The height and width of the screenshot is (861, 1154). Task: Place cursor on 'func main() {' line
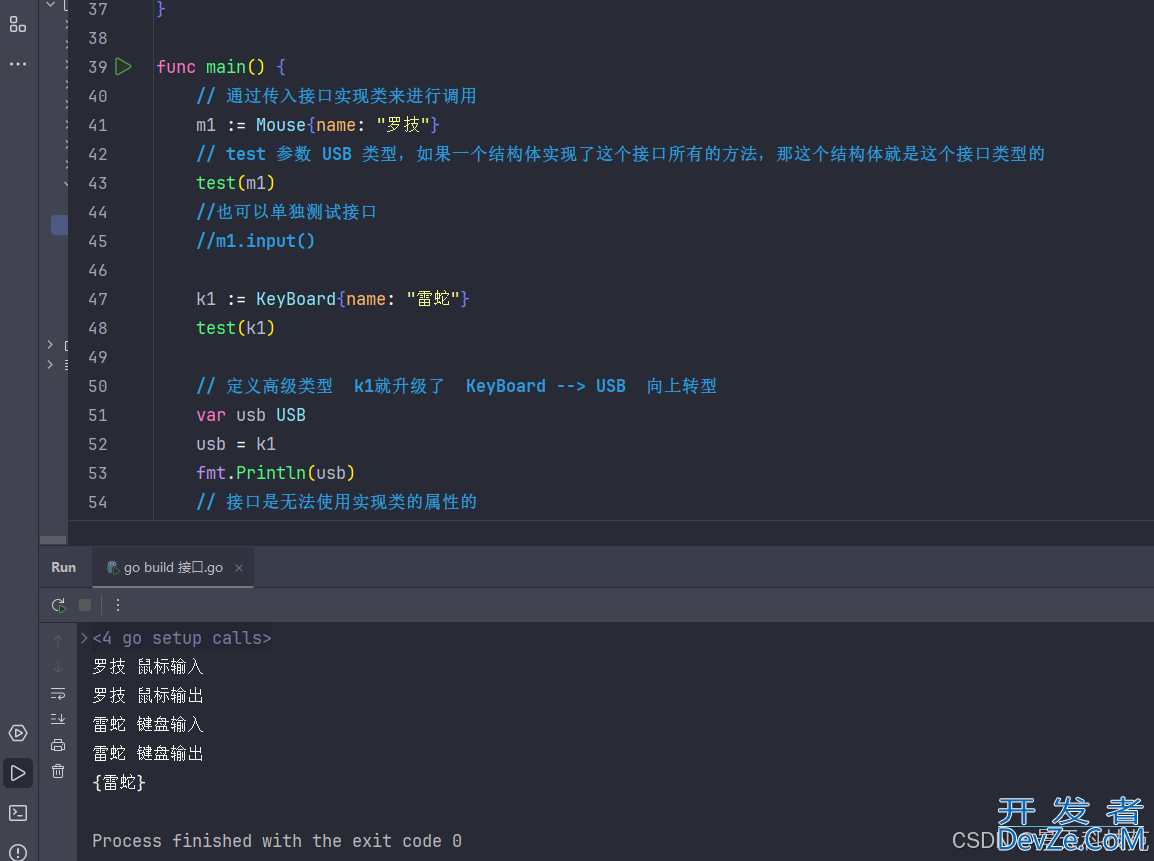[x=221, y=67]
